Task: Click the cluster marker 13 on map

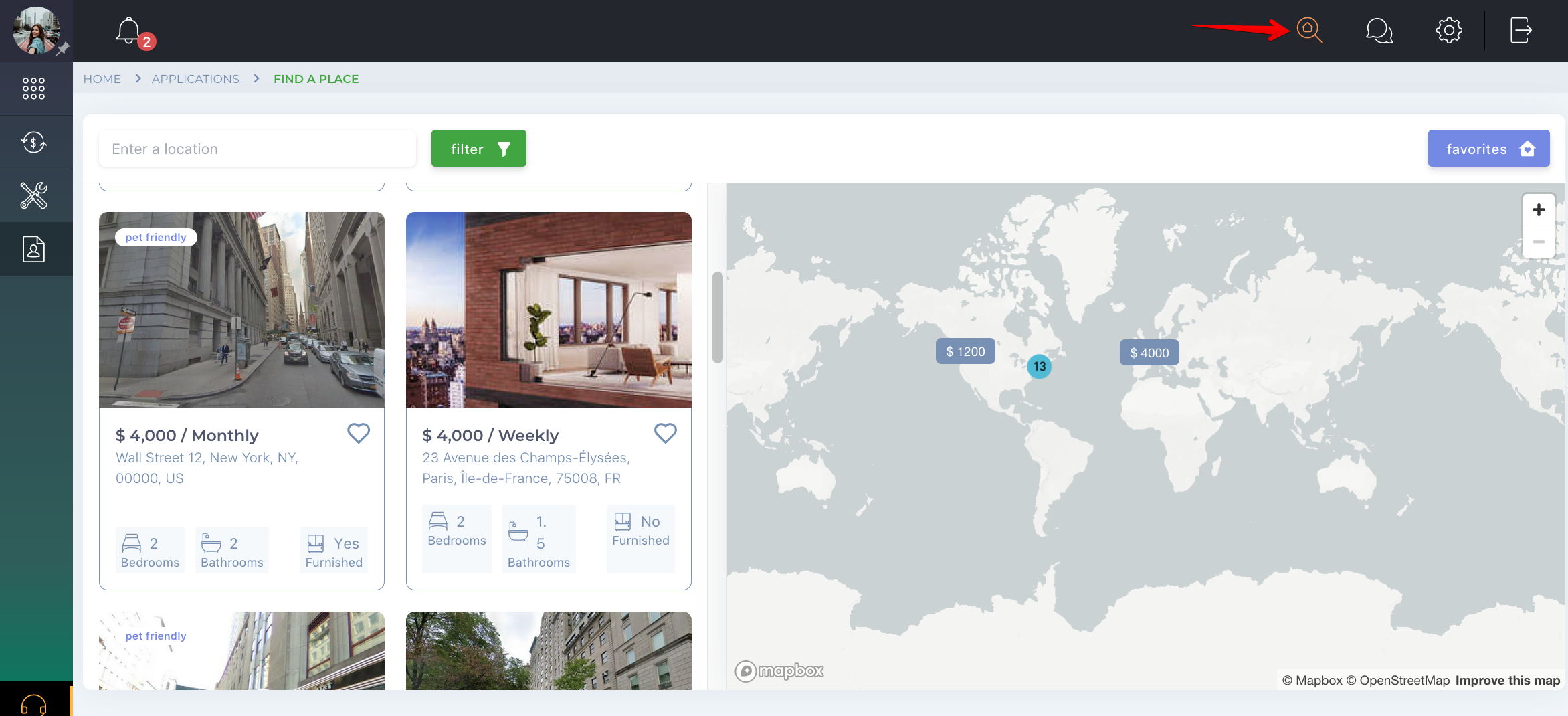Action: (x=1039, y=367)
